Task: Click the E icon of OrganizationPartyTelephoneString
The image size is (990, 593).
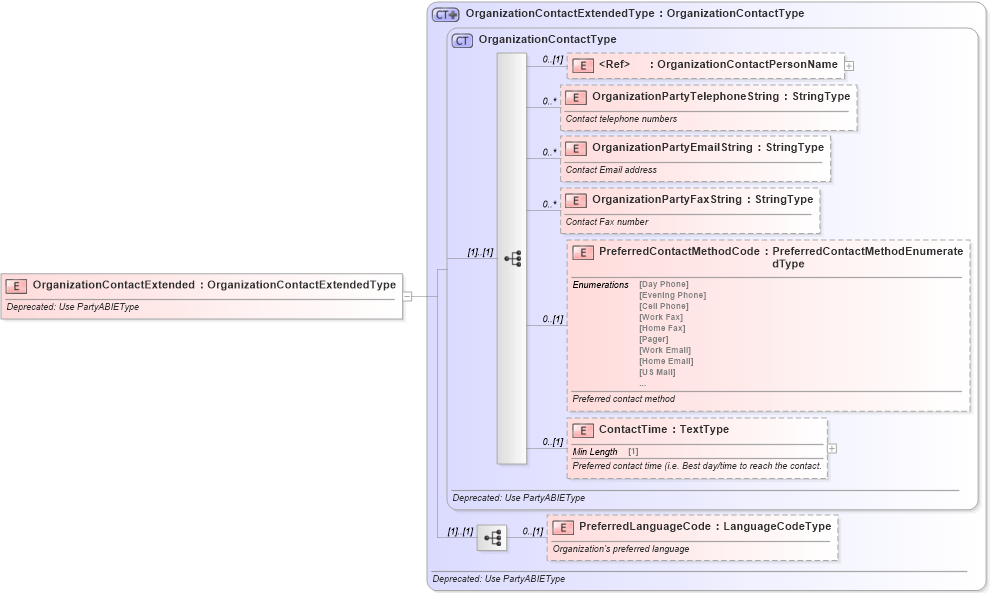Action: [x=577, y=97]
